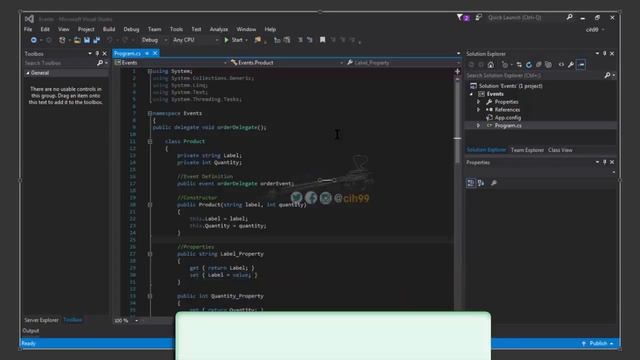Click Properties panel Property Pages wrench icon

point(494,183)
